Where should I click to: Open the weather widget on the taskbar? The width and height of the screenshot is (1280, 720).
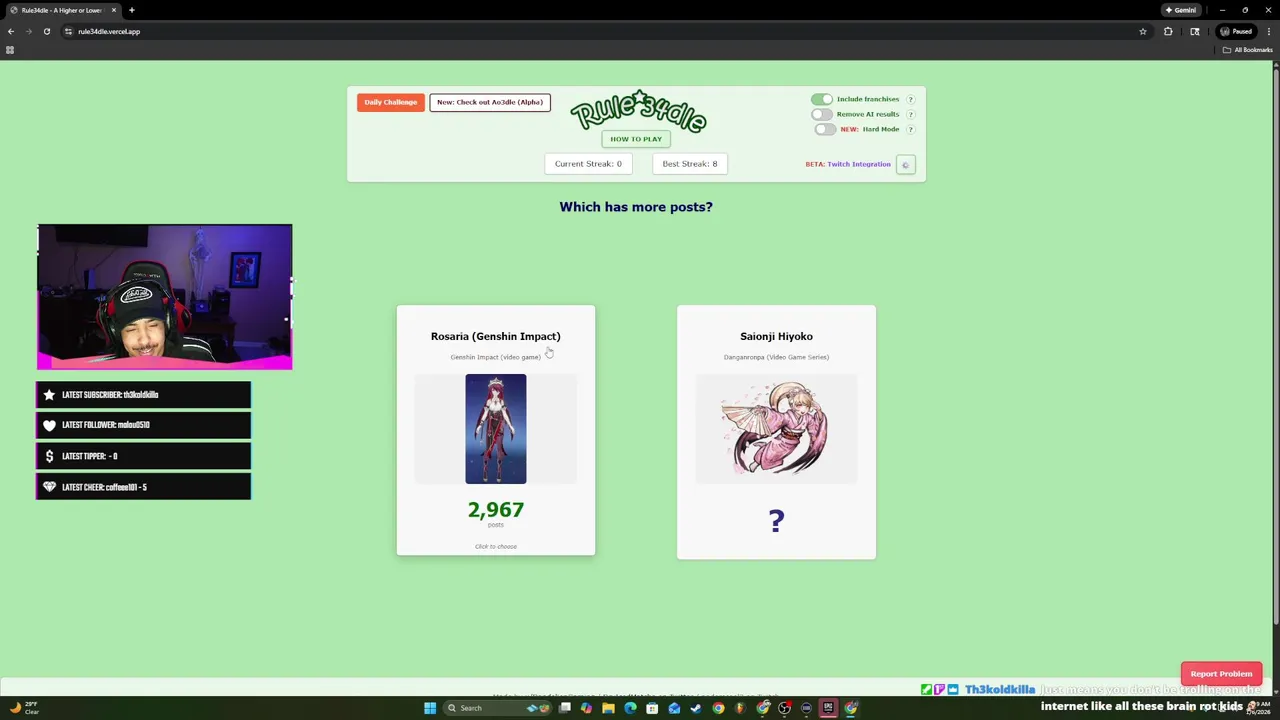pos(25,708)
